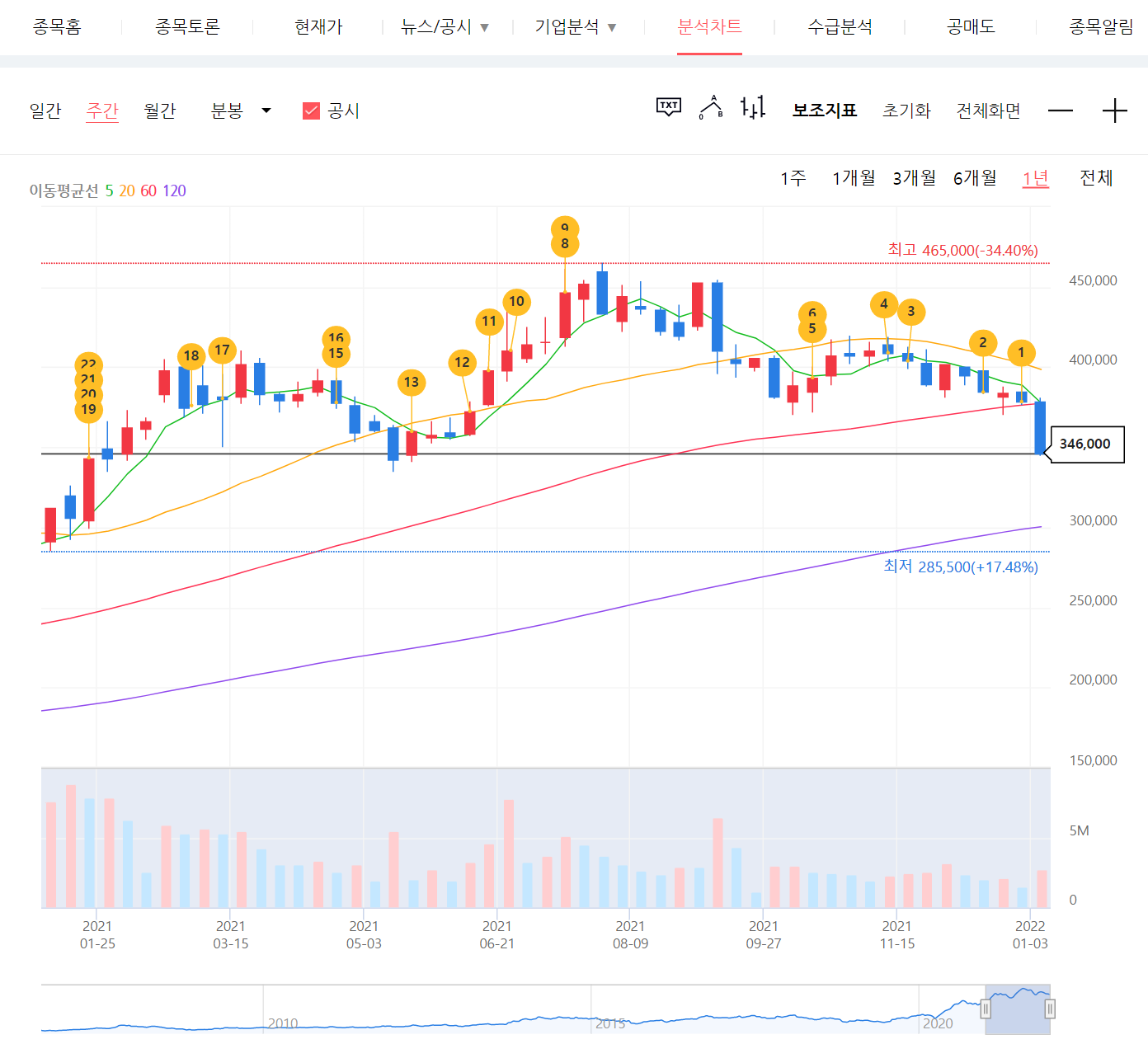Click disclosure marker number 4

tap(884, 304)
